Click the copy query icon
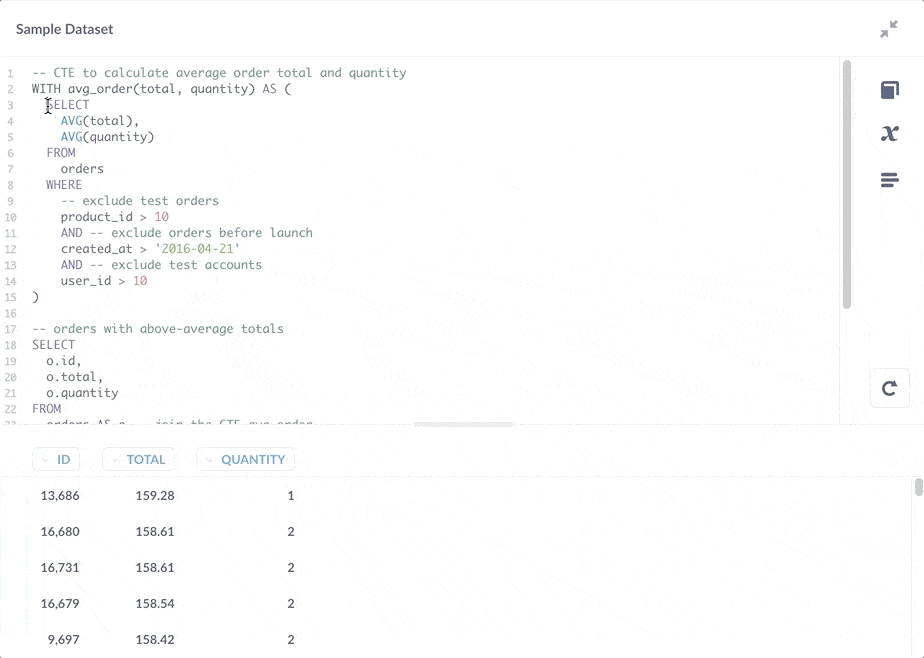The height and width of the screenshot is (658, 924). 890,89
